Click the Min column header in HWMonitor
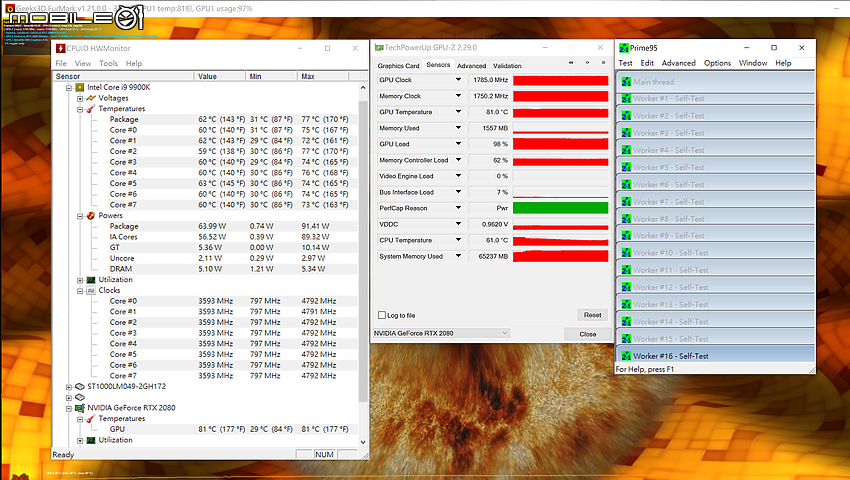 (x=271, y=76)
